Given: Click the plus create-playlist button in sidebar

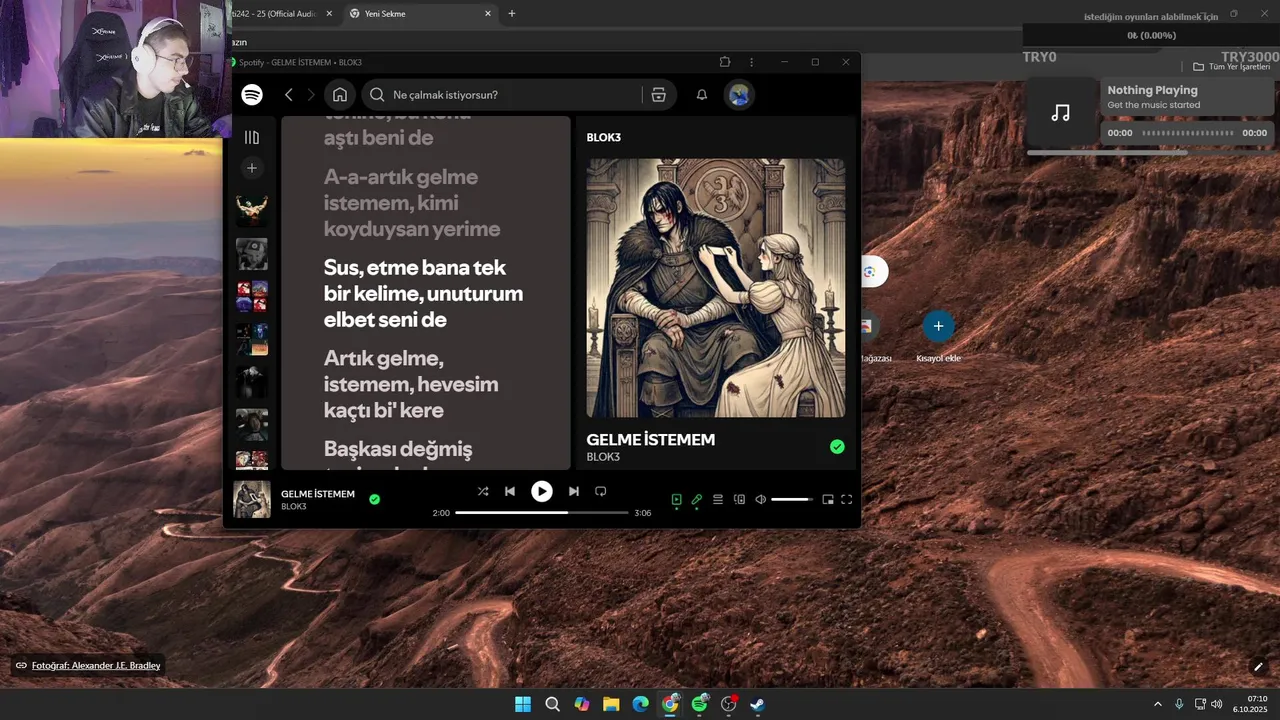Looking at the screenshot, I should 252,168.
